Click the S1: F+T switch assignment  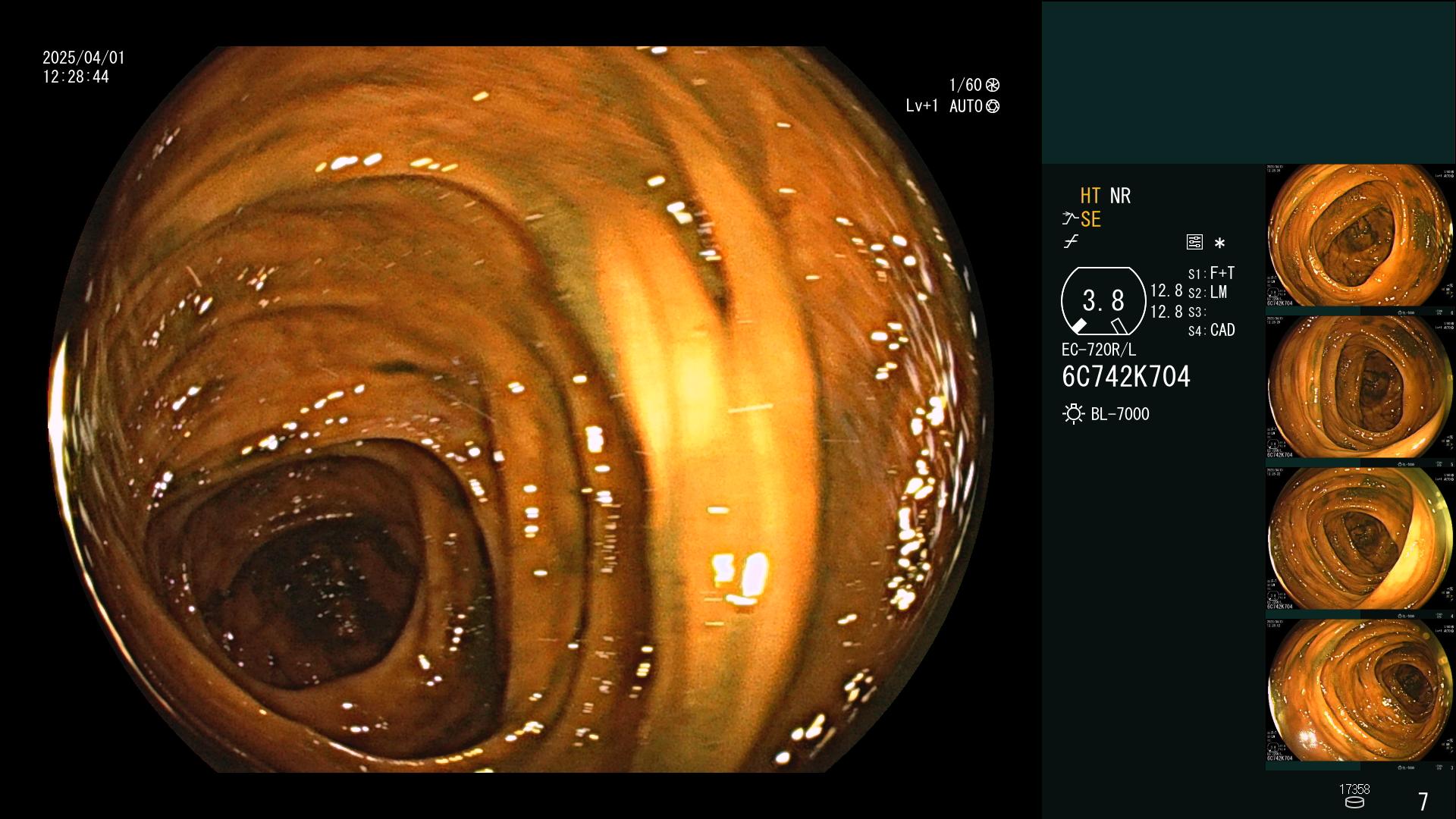[1211, 273]
